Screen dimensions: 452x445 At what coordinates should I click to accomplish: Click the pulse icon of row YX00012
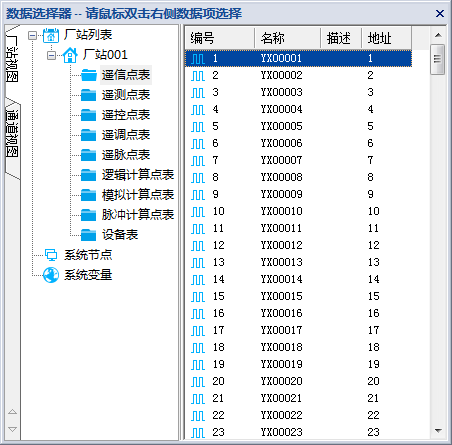pyautogui.click(x=198, y=246)
